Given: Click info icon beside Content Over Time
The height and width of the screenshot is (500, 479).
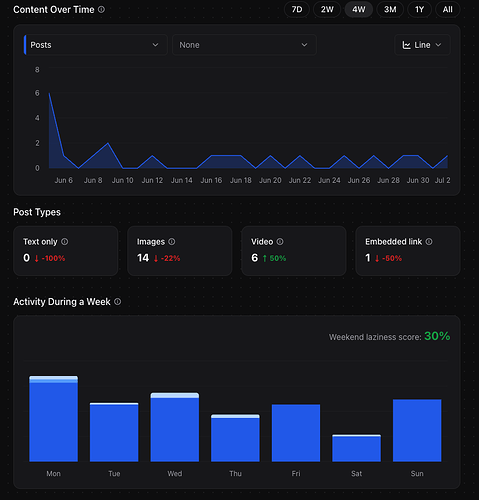Looking at the screenshot, I should click(101, 10).
